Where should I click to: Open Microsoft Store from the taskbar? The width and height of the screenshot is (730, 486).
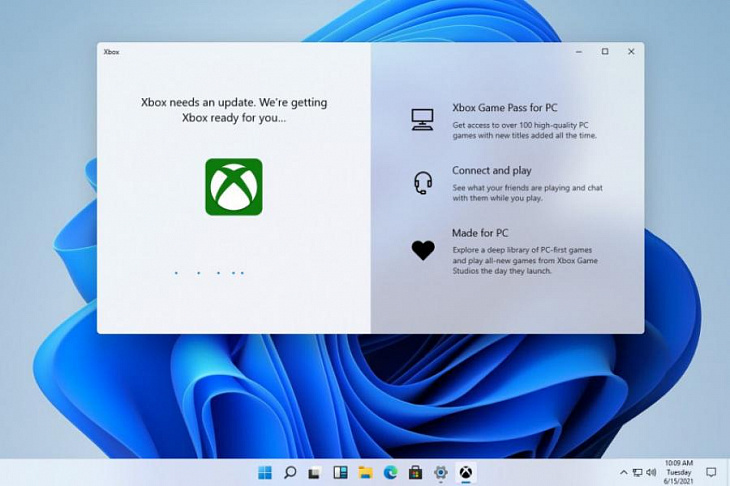(415, 473)
